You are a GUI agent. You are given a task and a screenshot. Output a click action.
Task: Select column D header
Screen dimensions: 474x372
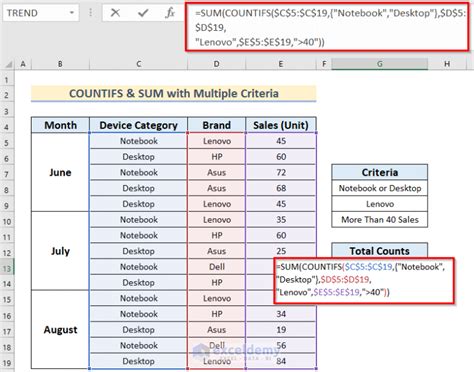click(x=217, y=64)
